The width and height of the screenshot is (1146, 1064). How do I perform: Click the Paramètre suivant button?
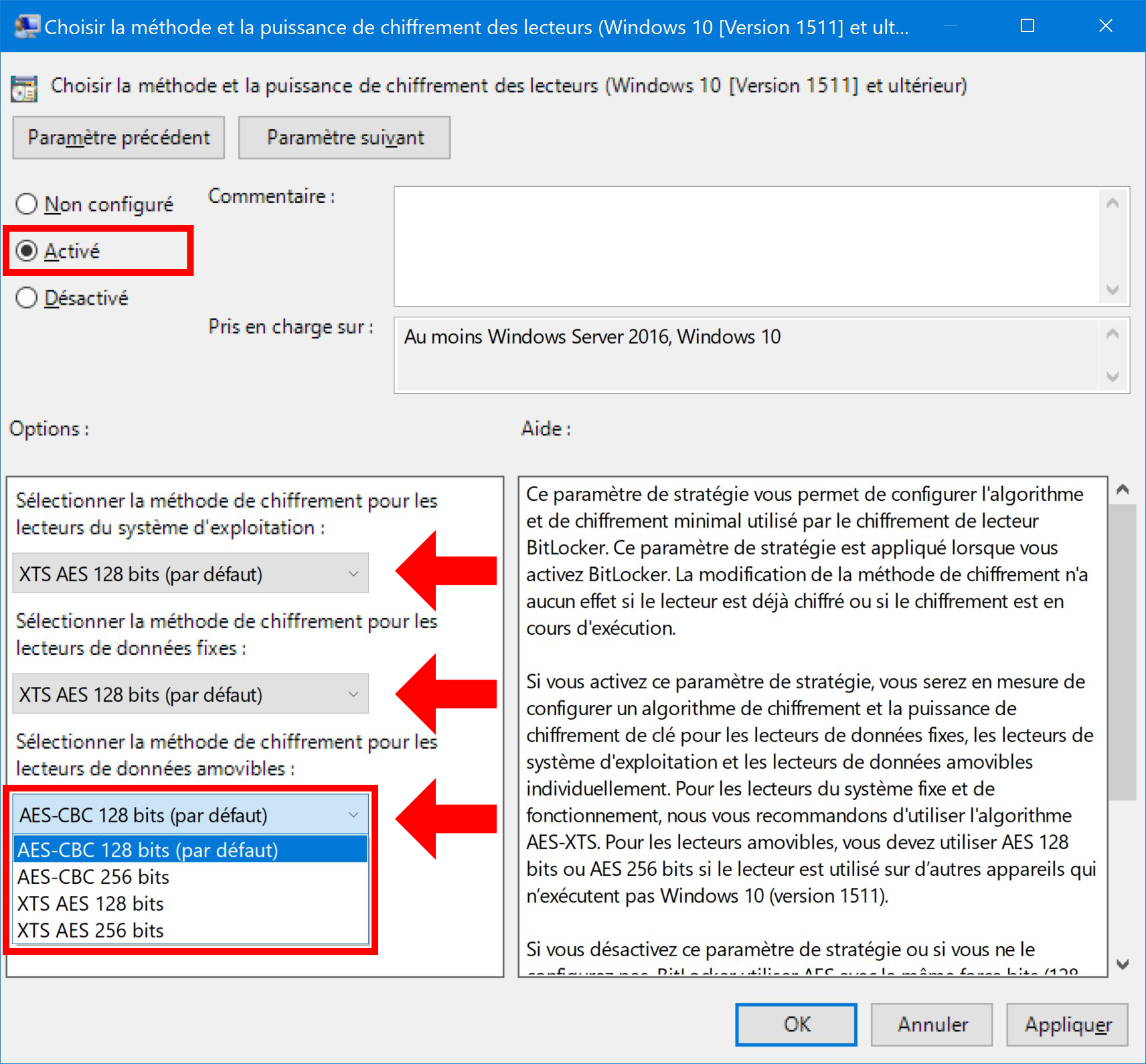pyautogui.click(x=345, y=137)
